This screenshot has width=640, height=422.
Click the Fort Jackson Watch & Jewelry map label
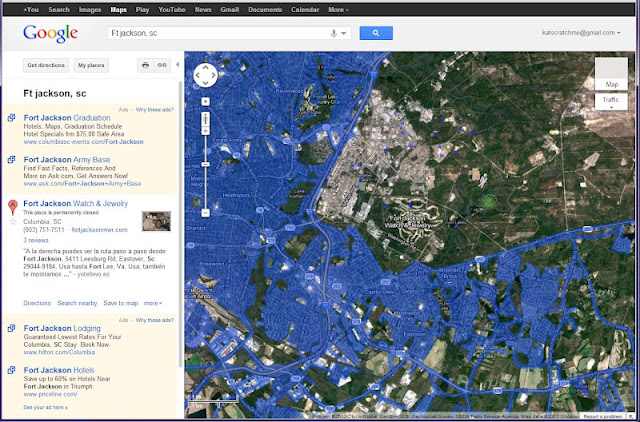[x=409, y=222]
